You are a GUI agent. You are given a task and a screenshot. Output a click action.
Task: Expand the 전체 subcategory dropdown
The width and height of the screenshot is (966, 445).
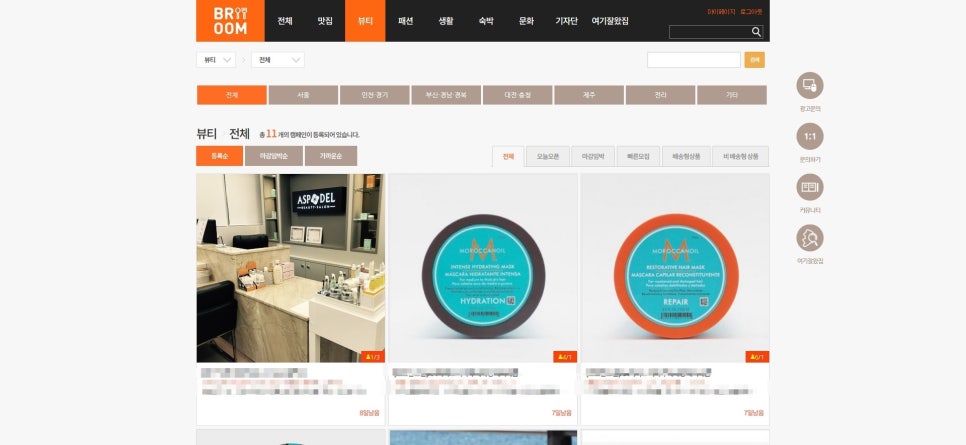pyautogui.click(x=277, y=60)
